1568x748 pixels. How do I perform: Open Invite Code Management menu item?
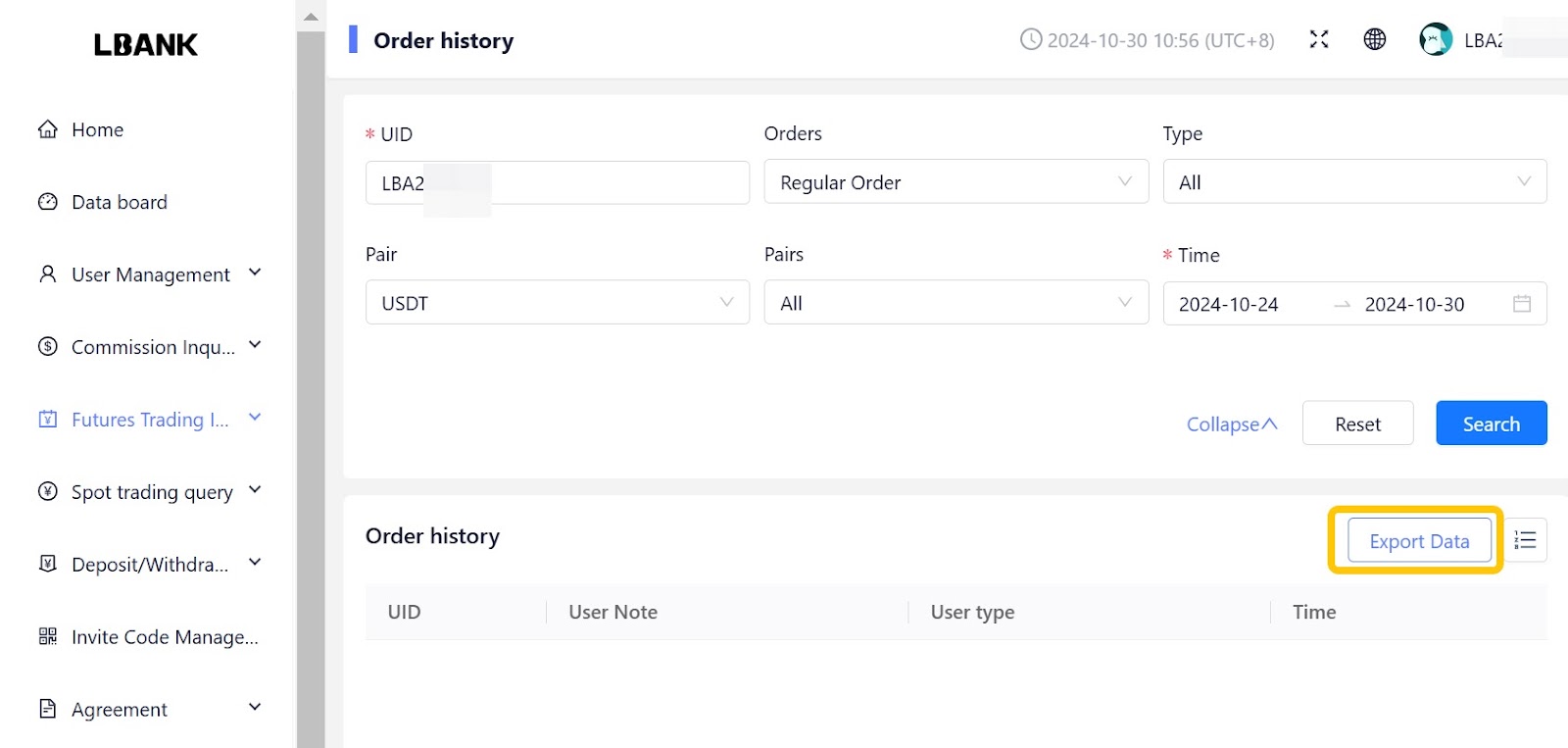click(164, 637)
